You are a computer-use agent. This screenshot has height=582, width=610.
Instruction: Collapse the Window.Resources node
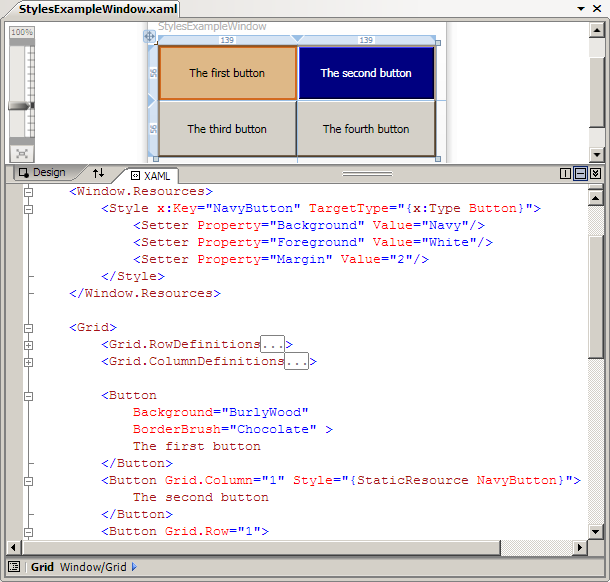(x=28, y=192)
